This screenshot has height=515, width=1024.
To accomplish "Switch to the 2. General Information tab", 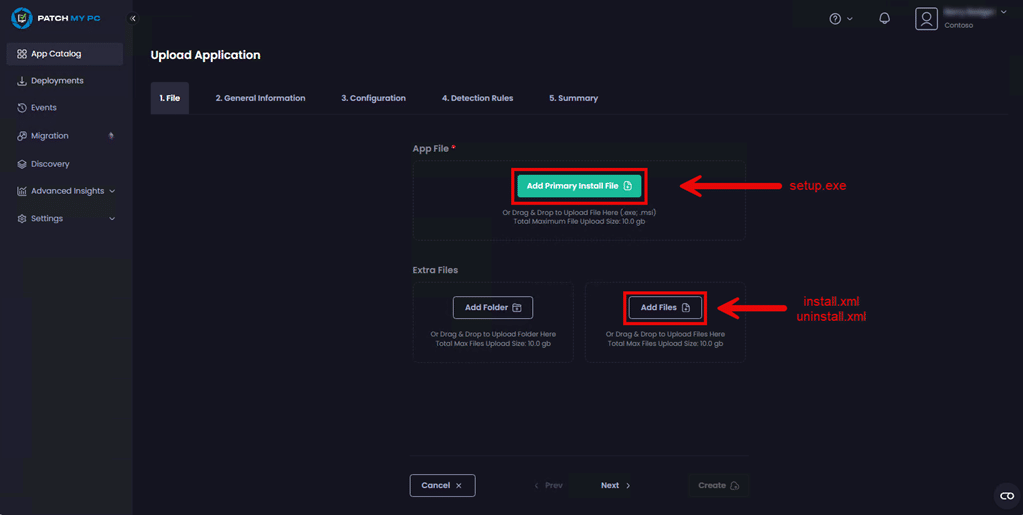I will pos(260,98).
